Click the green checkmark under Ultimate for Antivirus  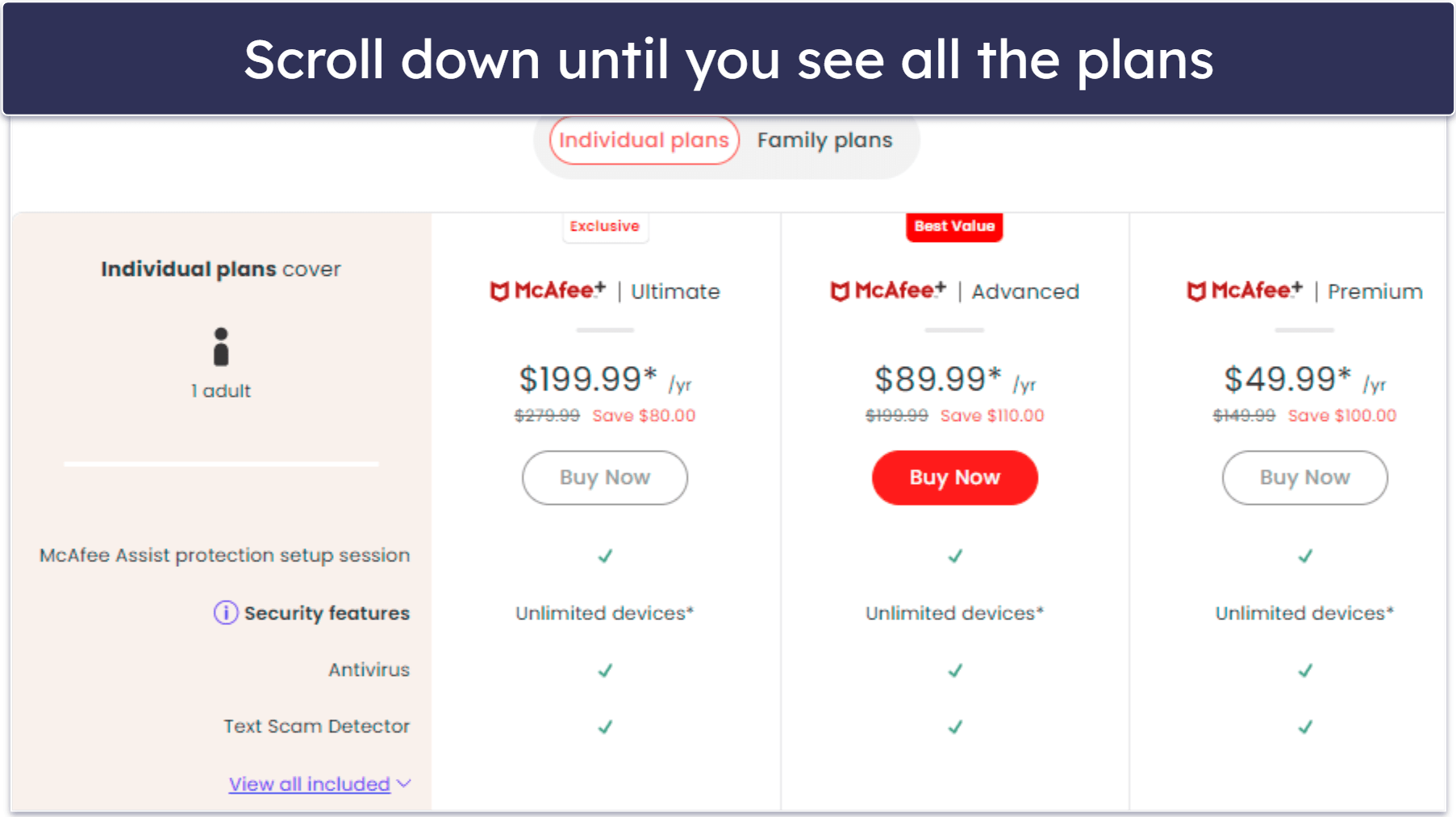coord(604,669)
